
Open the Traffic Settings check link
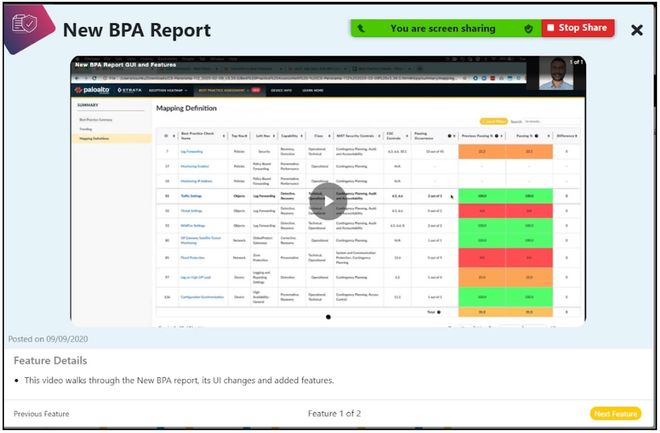[x=191, y=196]
